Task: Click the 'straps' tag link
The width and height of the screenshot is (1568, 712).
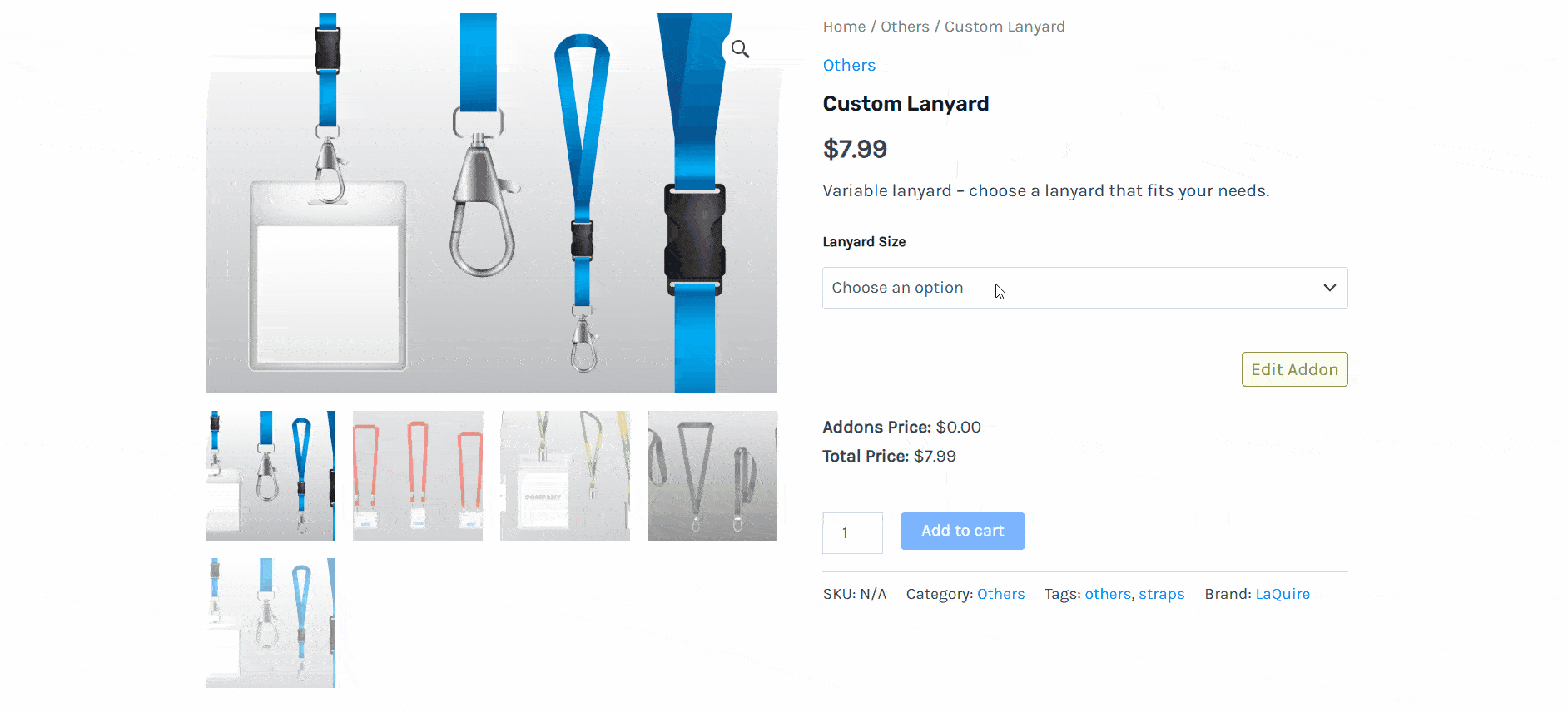Action: [1161, 594]
